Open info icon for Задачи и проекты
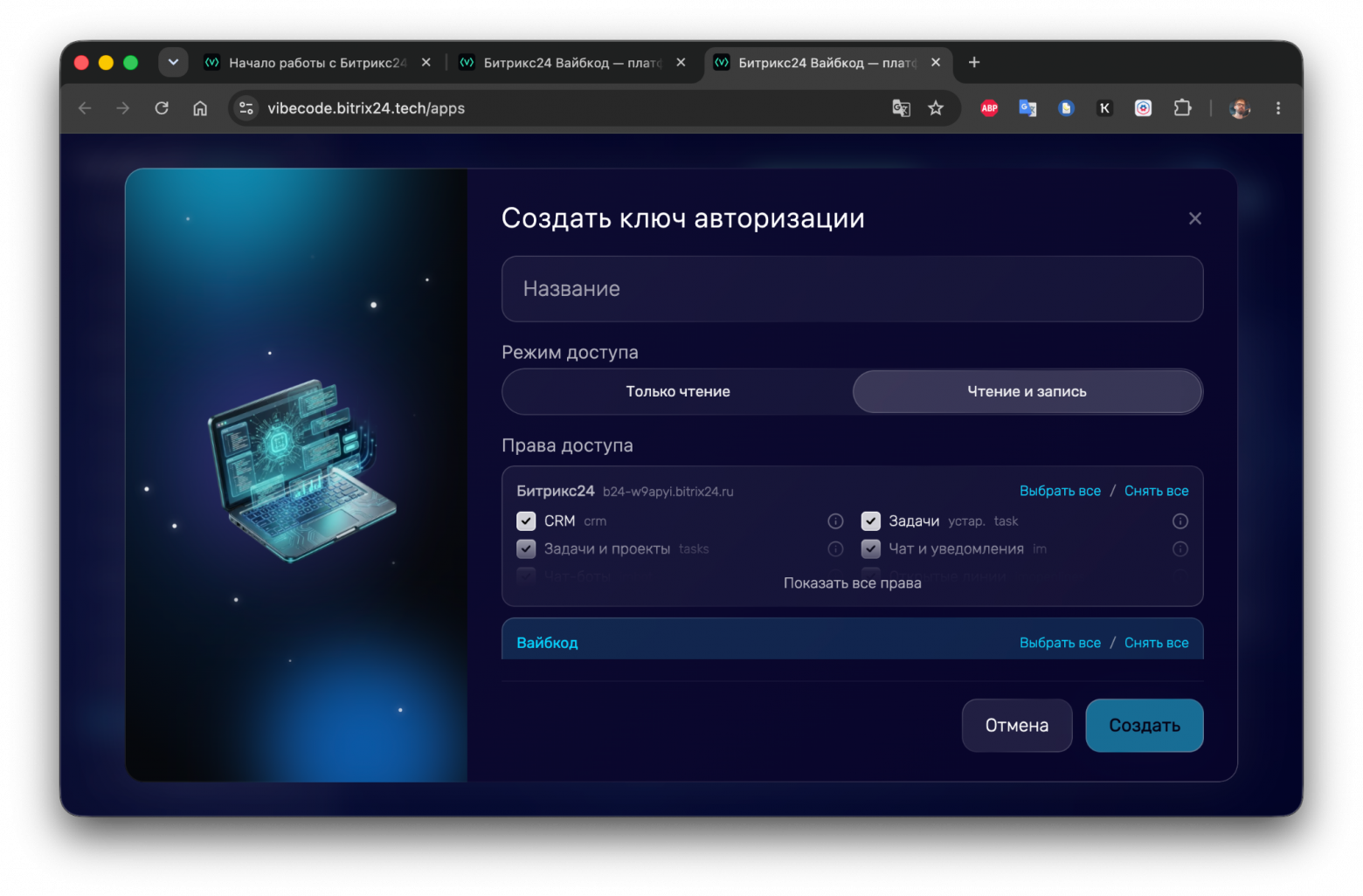1363x896 pixels. (x=835, y=549)
